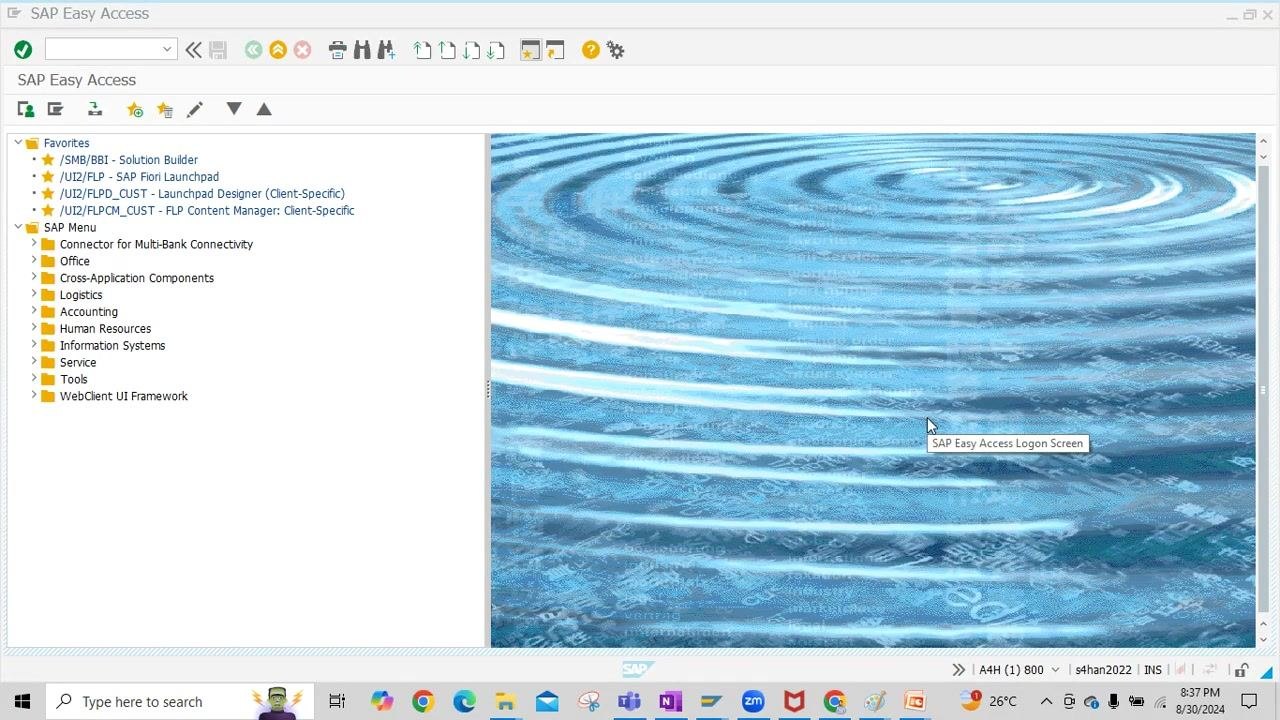Open Help via the question mark icon
1280x720 pixels.
[x=591, y=50]
